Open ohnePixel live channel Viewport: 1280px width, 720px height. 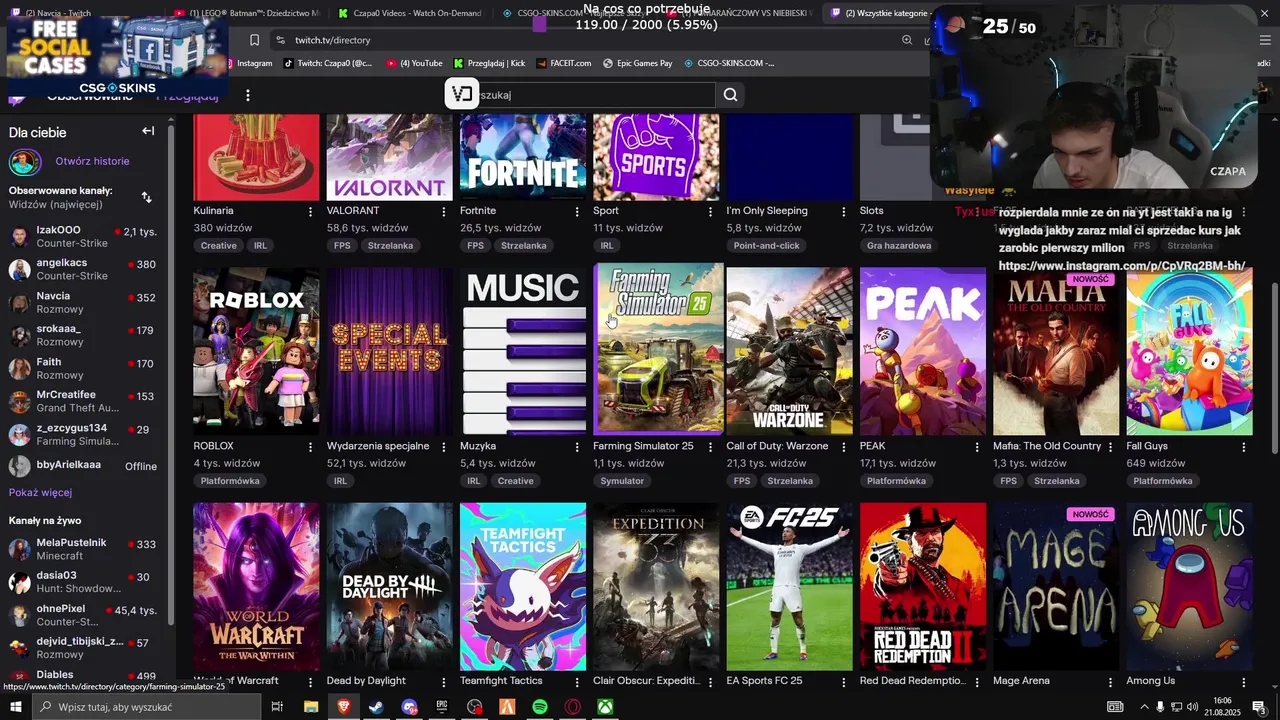[x=85, y=615]
